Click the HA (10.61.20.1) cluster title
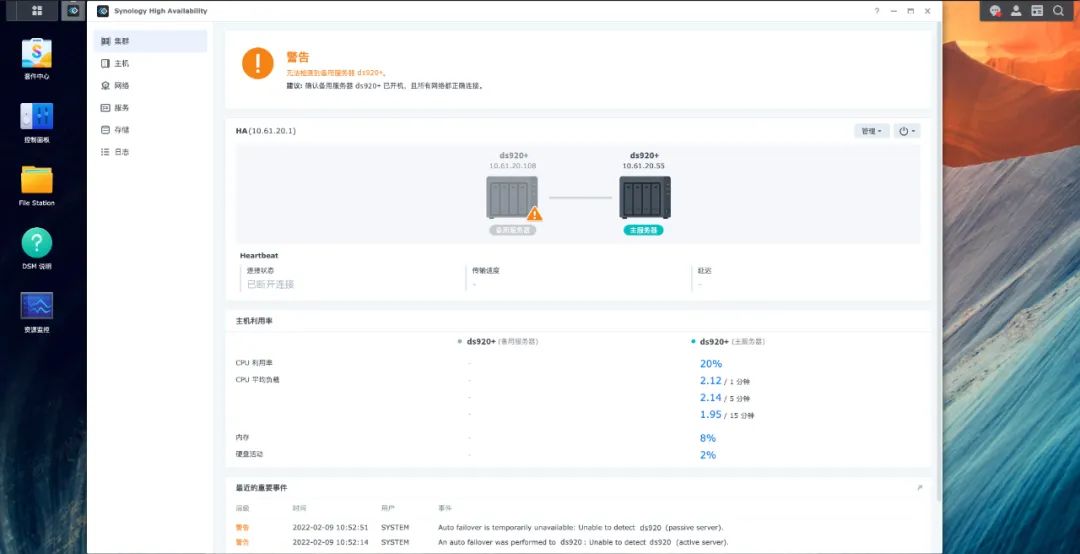Viewport: 1080px width, 554px height. pyautogui.click(x=266, y=131)
